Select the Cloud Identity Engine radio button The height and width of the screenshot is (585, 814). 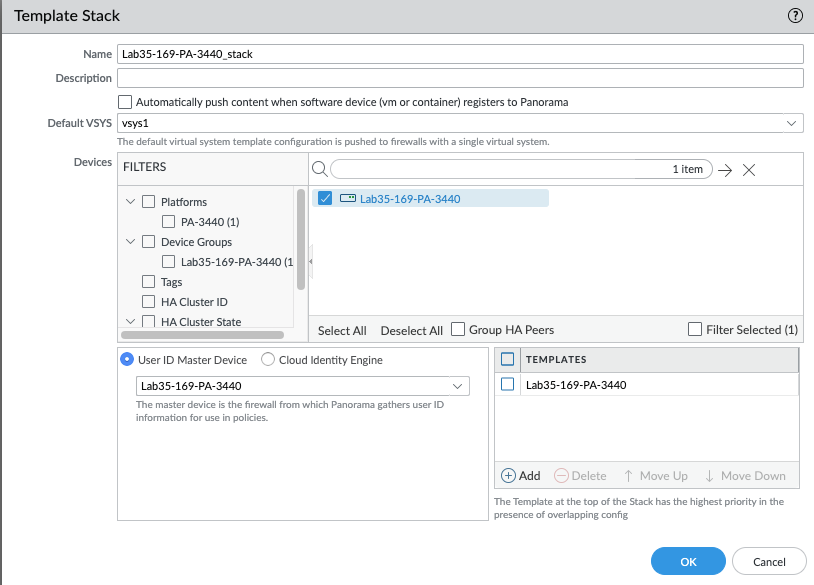268,360
